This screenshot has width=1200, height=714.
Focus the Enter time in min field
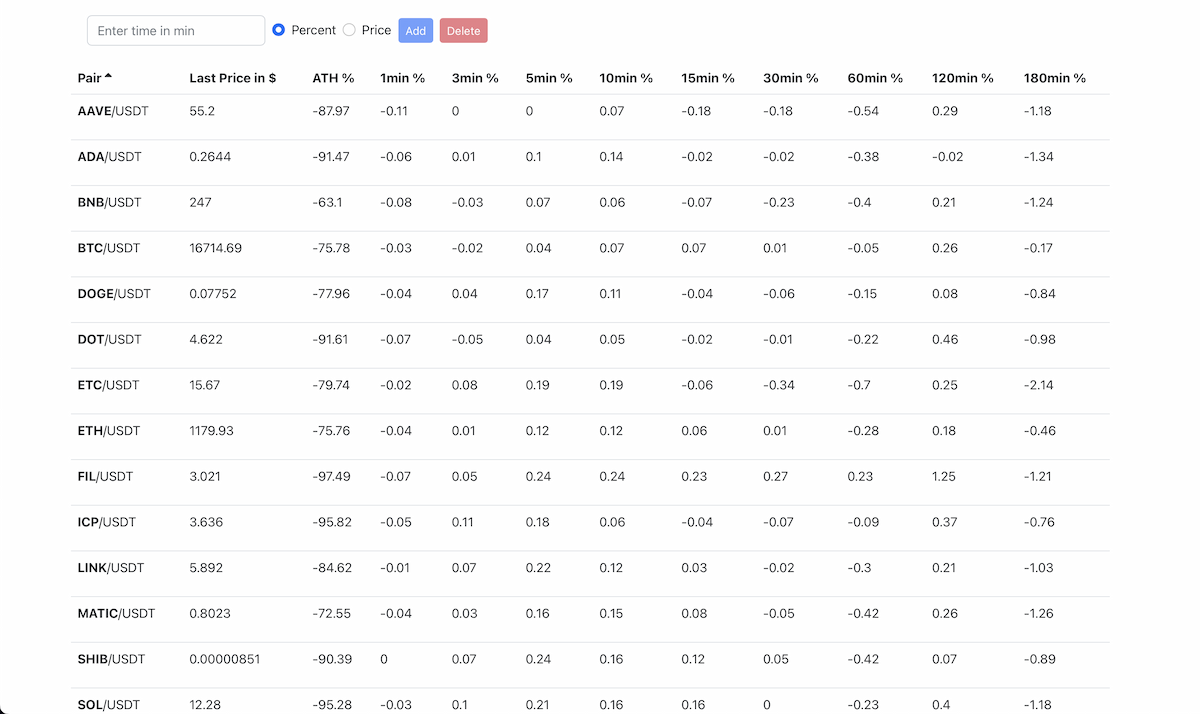[x=176, y=30]
